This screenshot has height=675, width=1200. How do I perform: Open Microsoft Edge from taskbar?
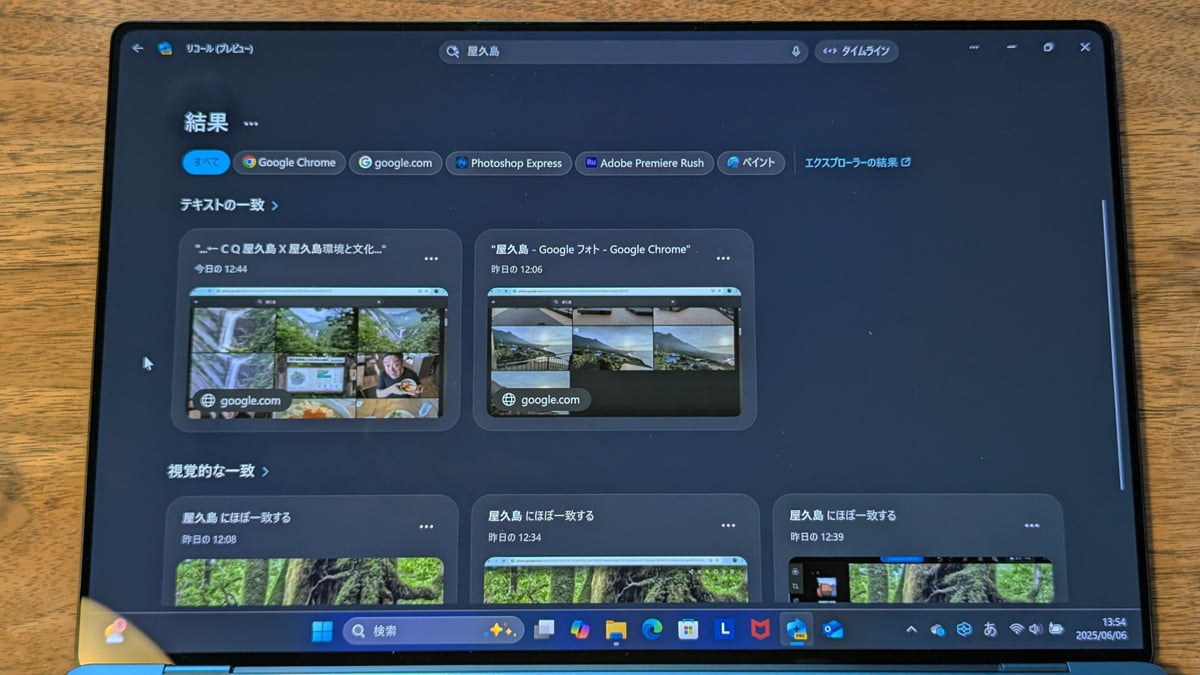pos(652,629)
